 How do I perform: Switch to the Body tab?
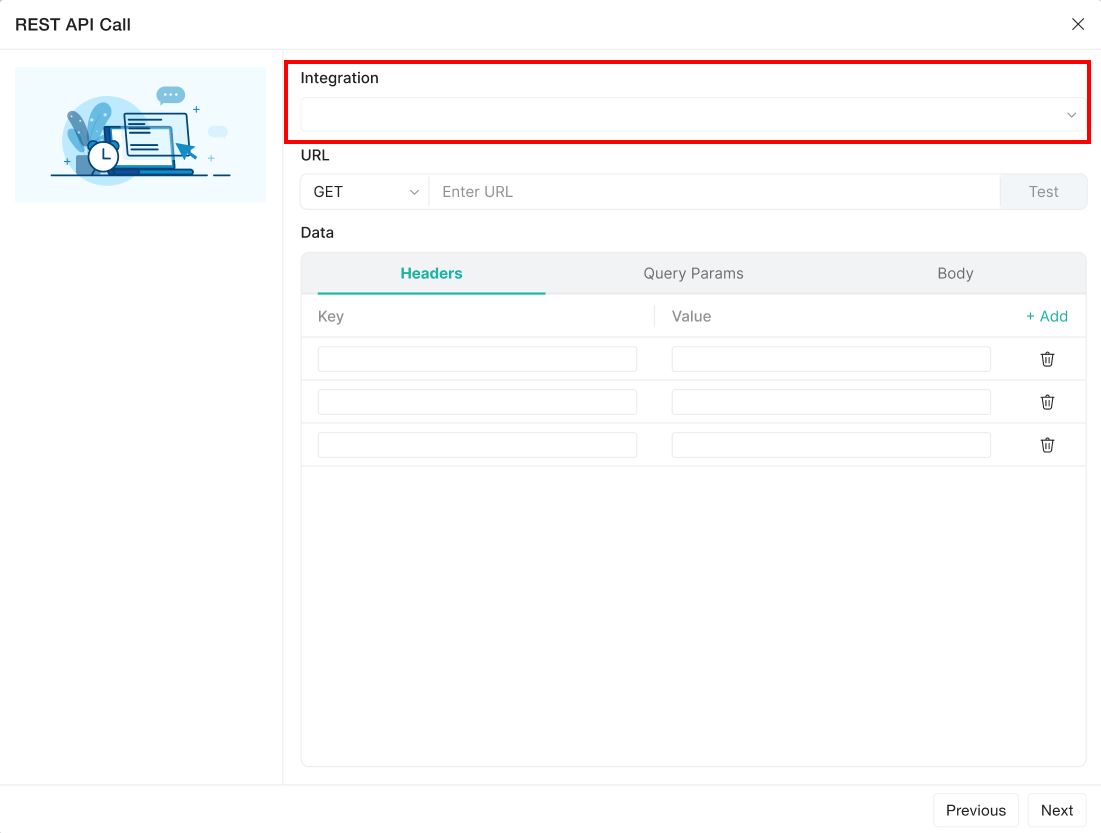pyautogui.click(x=955, y=273)
